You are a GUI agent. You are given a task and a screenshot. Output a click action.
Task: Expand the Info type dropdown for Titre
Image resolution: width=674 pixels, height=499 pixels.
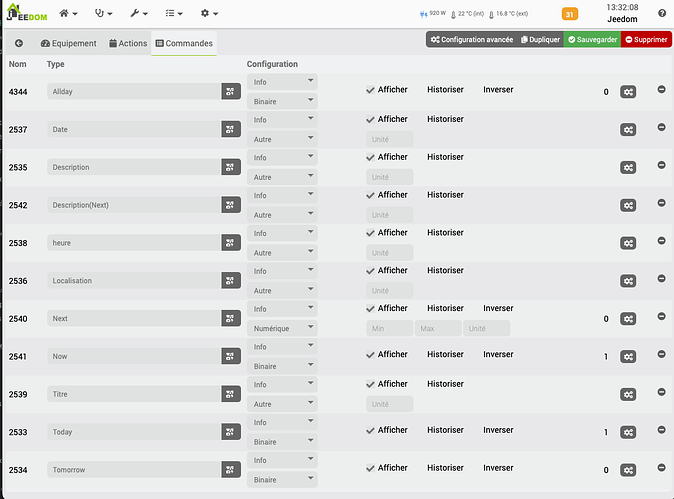(282, 384)
